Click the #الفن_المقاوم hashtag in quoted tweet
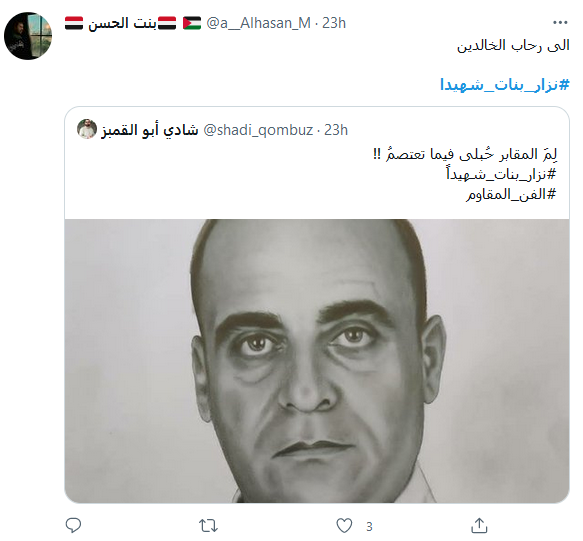This screenshot has height=541, width=583. (511, 194)
